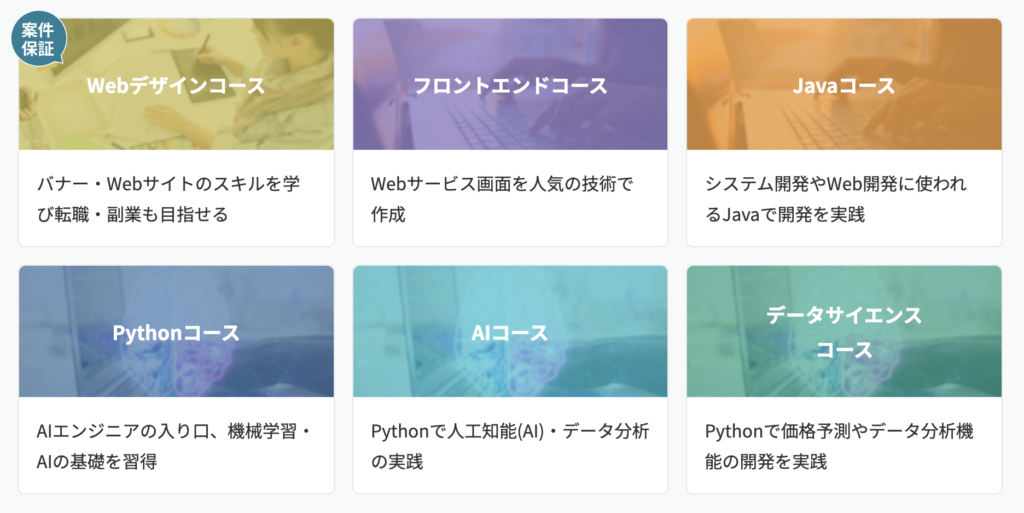Click the Webサービス画面を人気の技術で作成 description
The width and height of the screenshot is (1024, 513).
(502, 198)
